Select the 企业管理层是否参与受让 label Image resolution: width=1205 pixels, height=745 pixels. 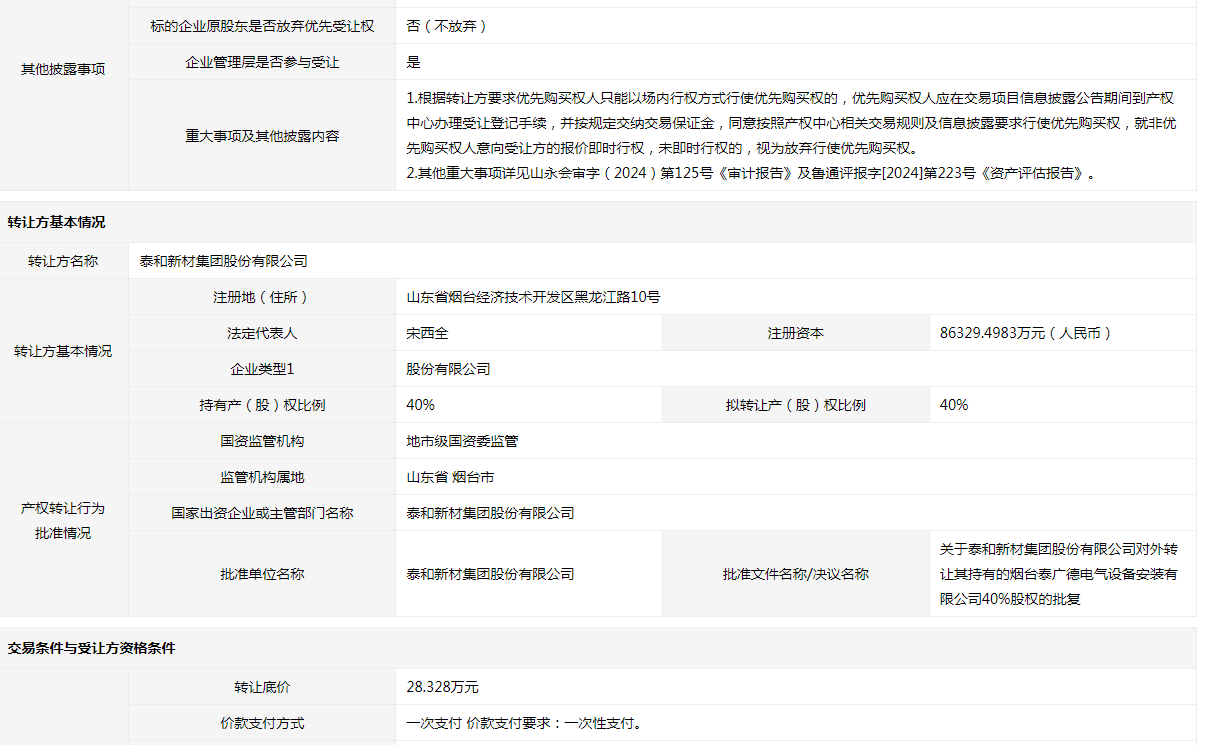click(262, 62)
